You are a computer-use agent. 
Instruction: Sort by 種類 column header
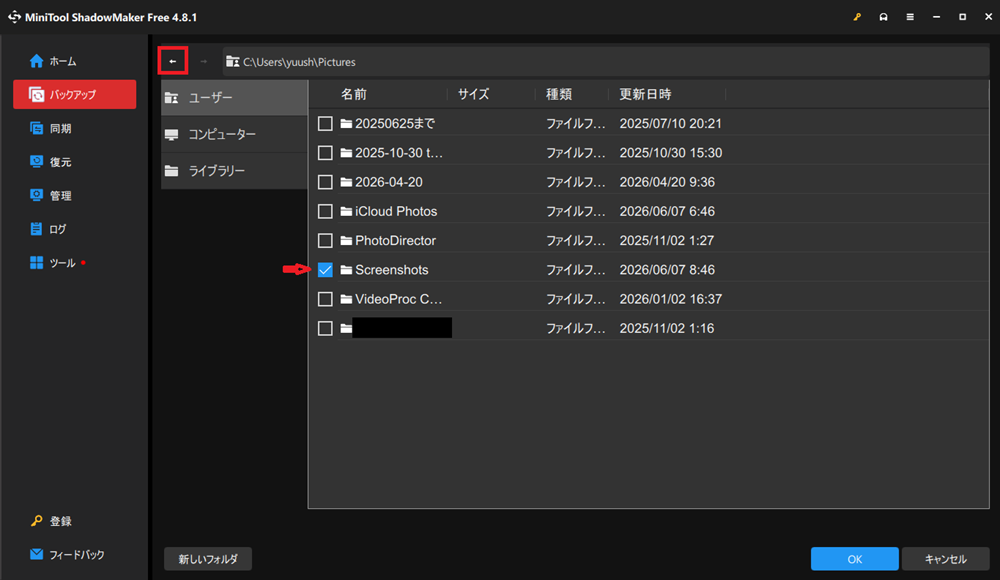[559, 94]
